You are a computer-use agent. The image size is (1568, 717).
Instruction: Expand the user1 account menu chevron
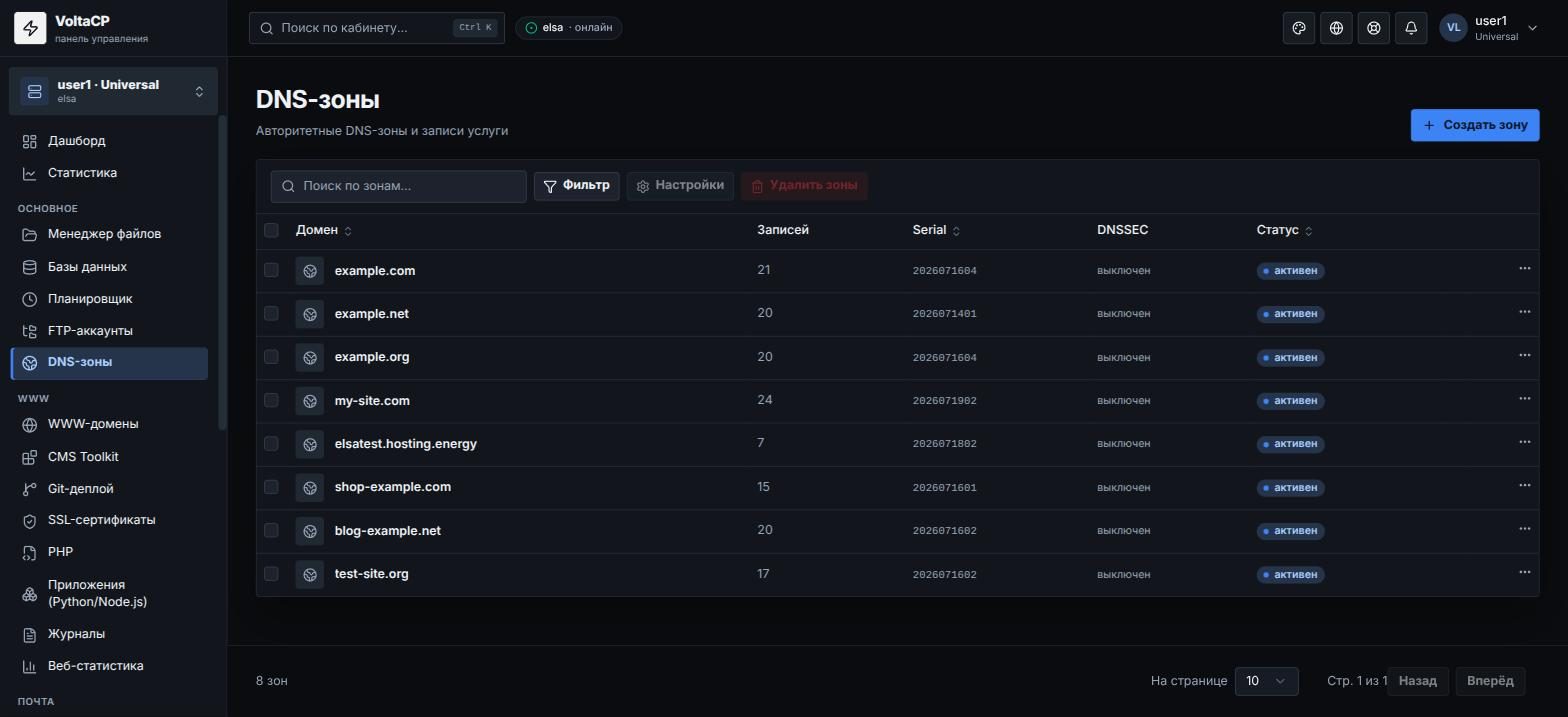tap(1533, 28)
